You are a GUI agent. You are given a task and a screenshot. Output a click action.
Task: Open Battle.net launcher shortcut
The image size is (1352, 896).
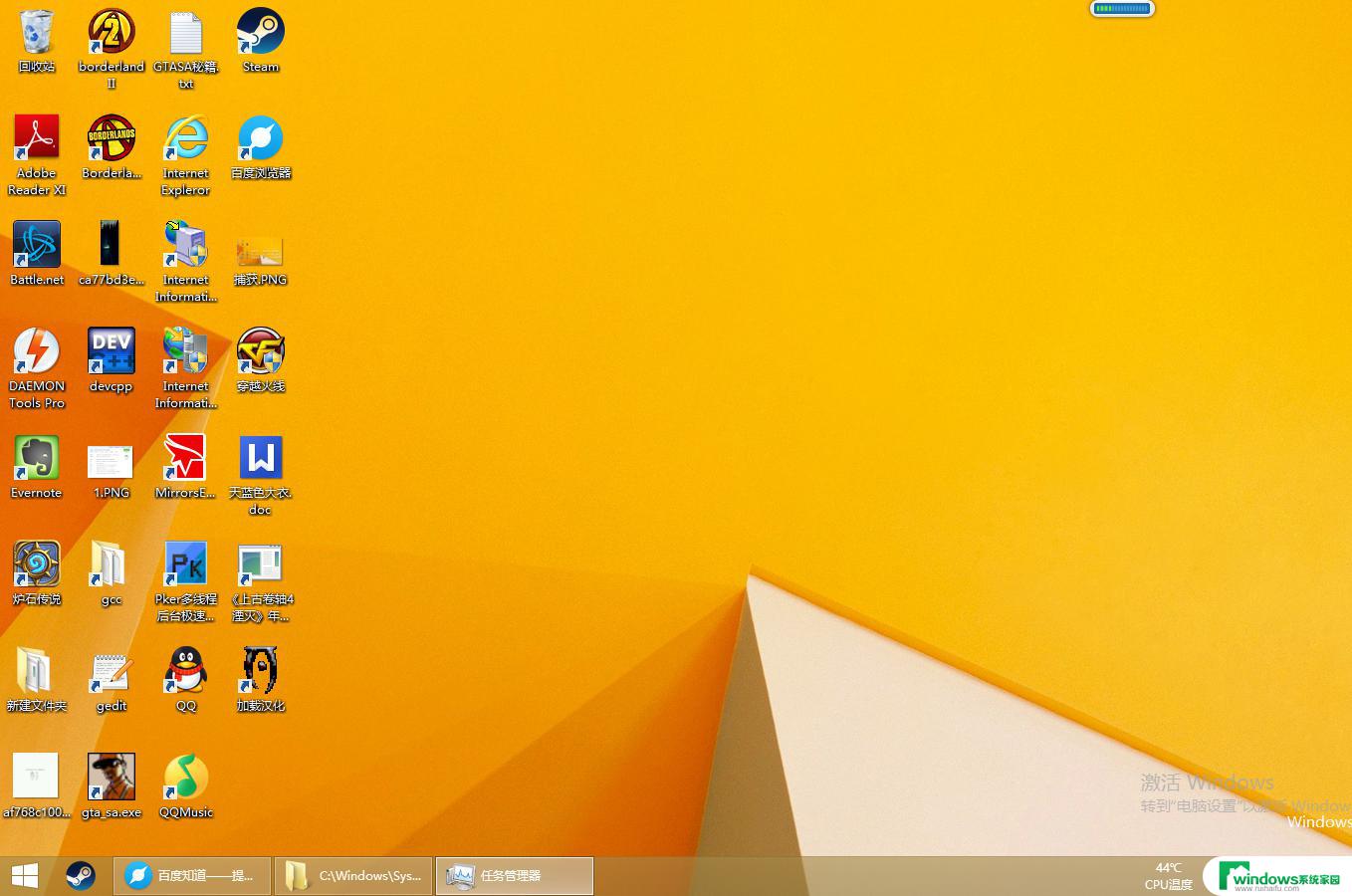pyautogui.click(x=37, y=254)
